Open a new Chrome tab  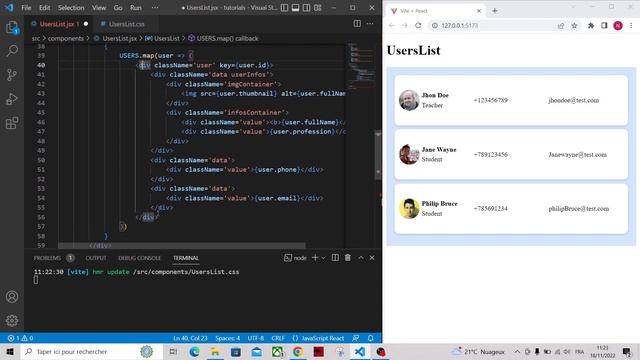click(x=495, y=11)
